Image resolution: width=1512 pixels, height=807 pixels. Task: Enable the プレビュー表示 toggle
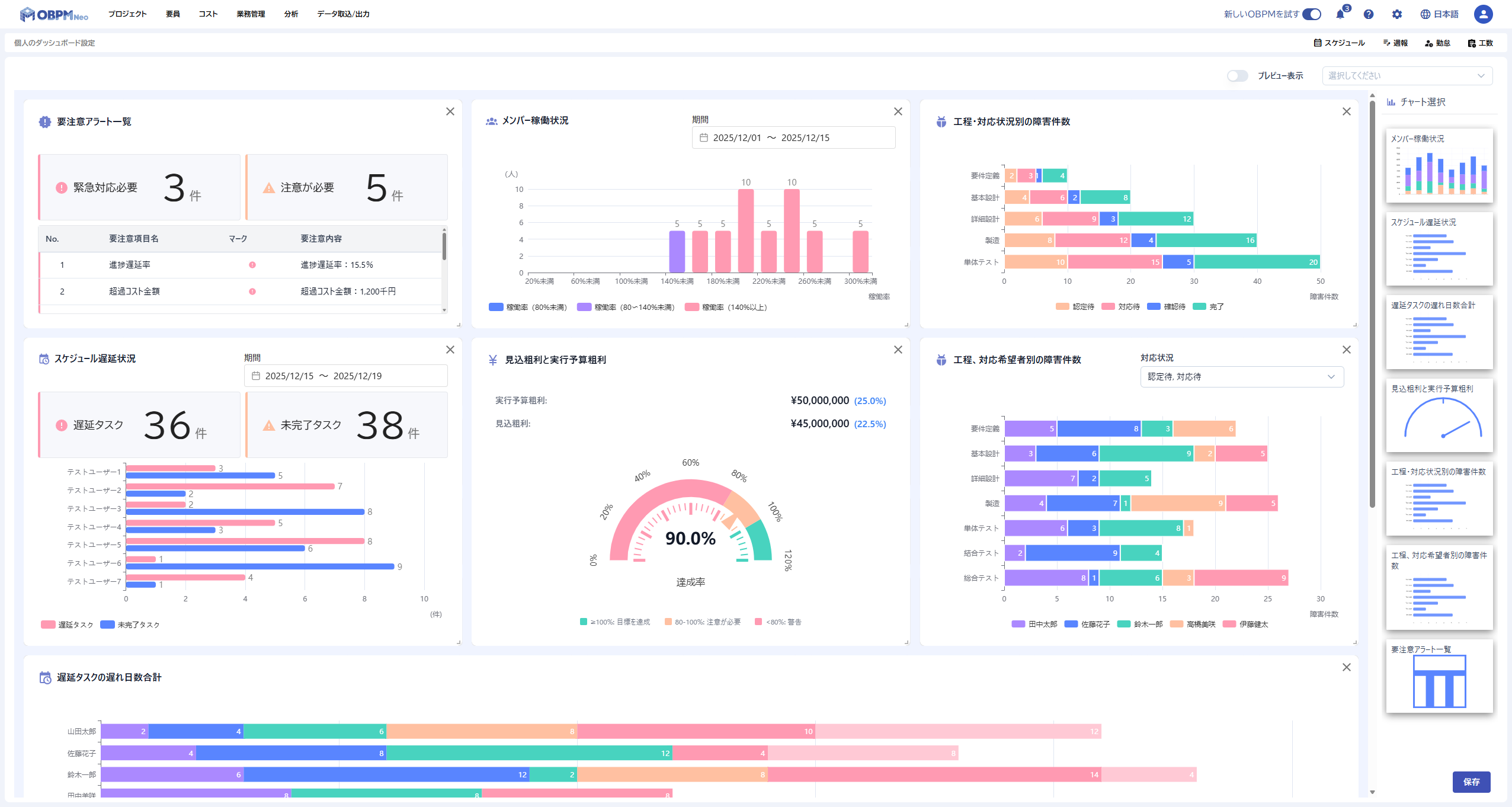(1237, 76)
